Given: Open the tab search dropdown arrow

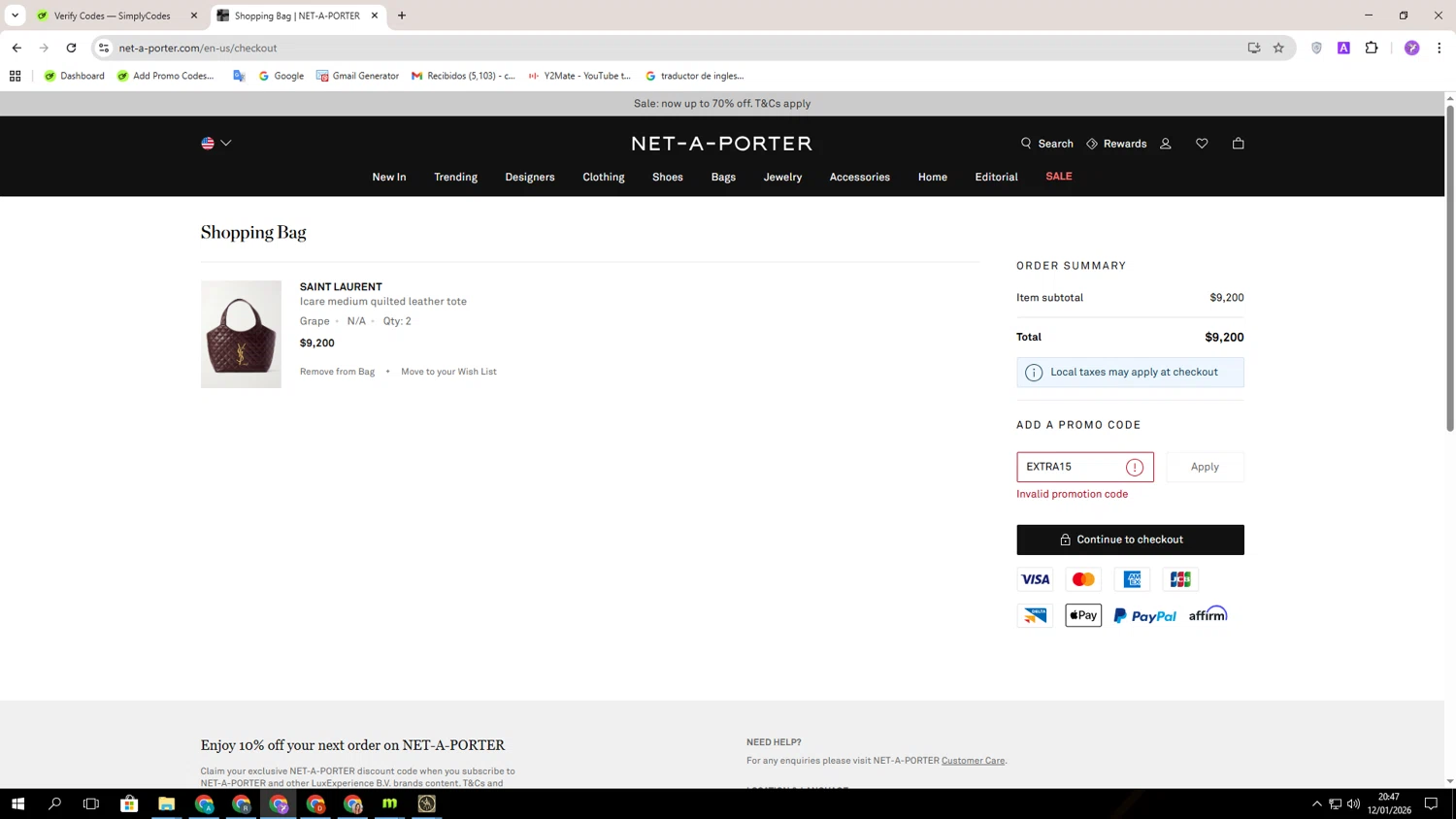Looking at the screenshot, I should click(15, 16).
